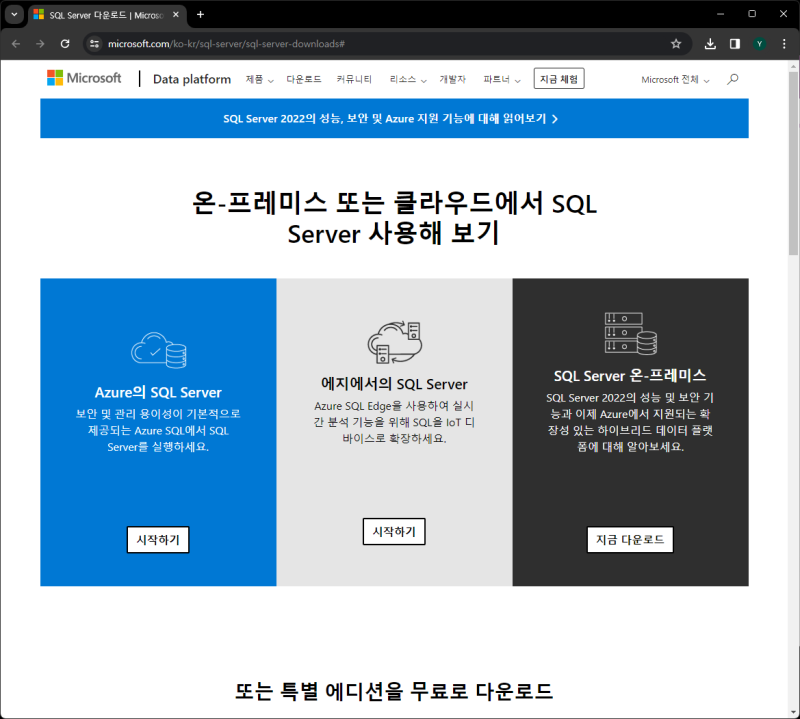
Task: Open the site search magnifier icon
Action: (732, 78)
